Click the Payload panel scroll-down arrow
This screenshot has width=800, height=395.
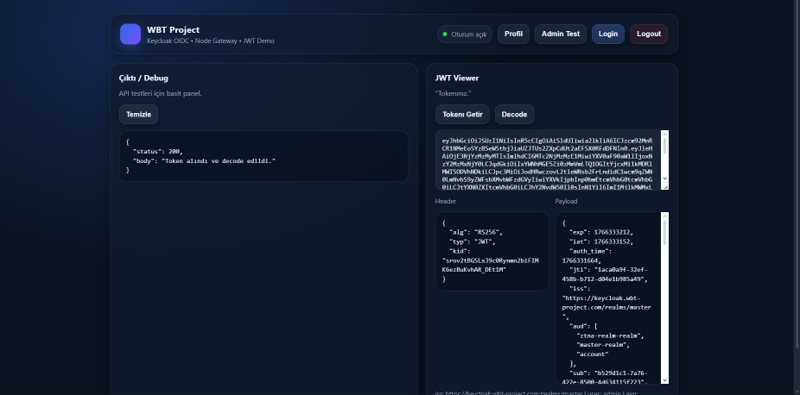pyautogui.click(x=664, y=380)
